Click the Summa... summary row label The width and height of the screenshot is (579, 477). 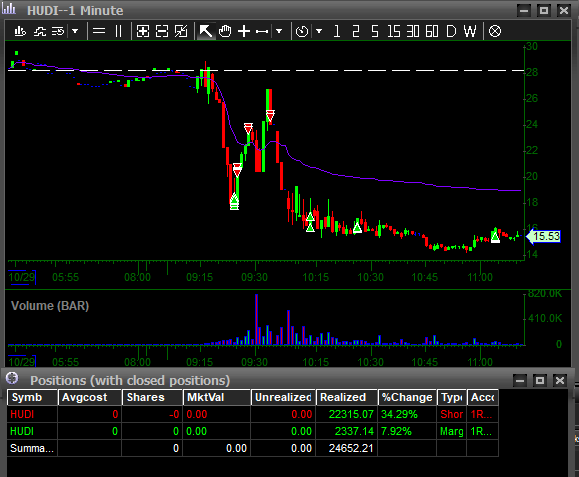coord(32,448)
